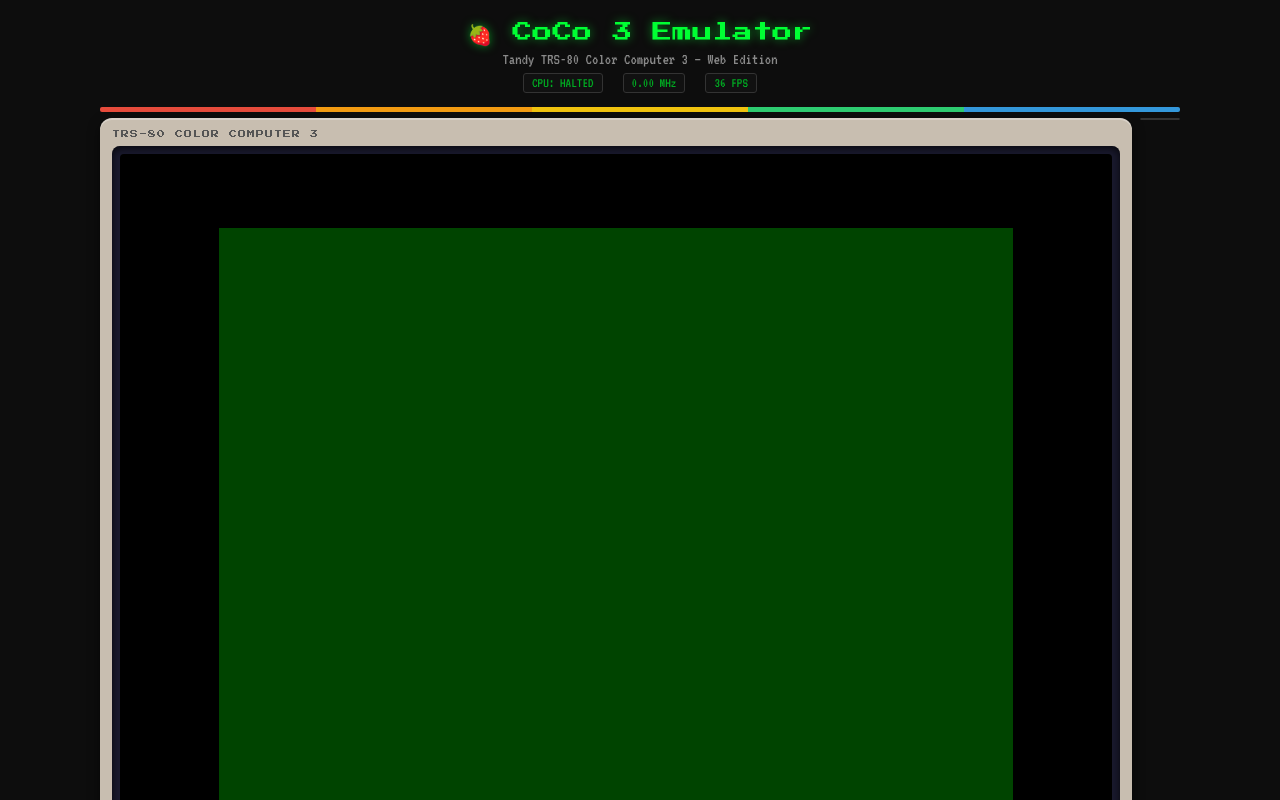1280x800 pixels.
Task: Expand the gray bar near the top right
Action: click(x=1159, y=117)
